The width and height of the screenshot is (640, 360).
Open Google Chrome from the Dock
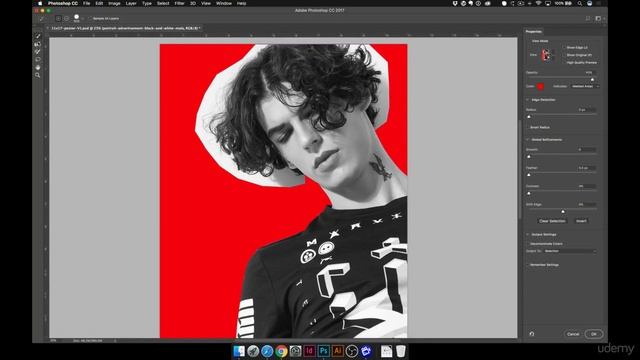click(x=281, y=351)
